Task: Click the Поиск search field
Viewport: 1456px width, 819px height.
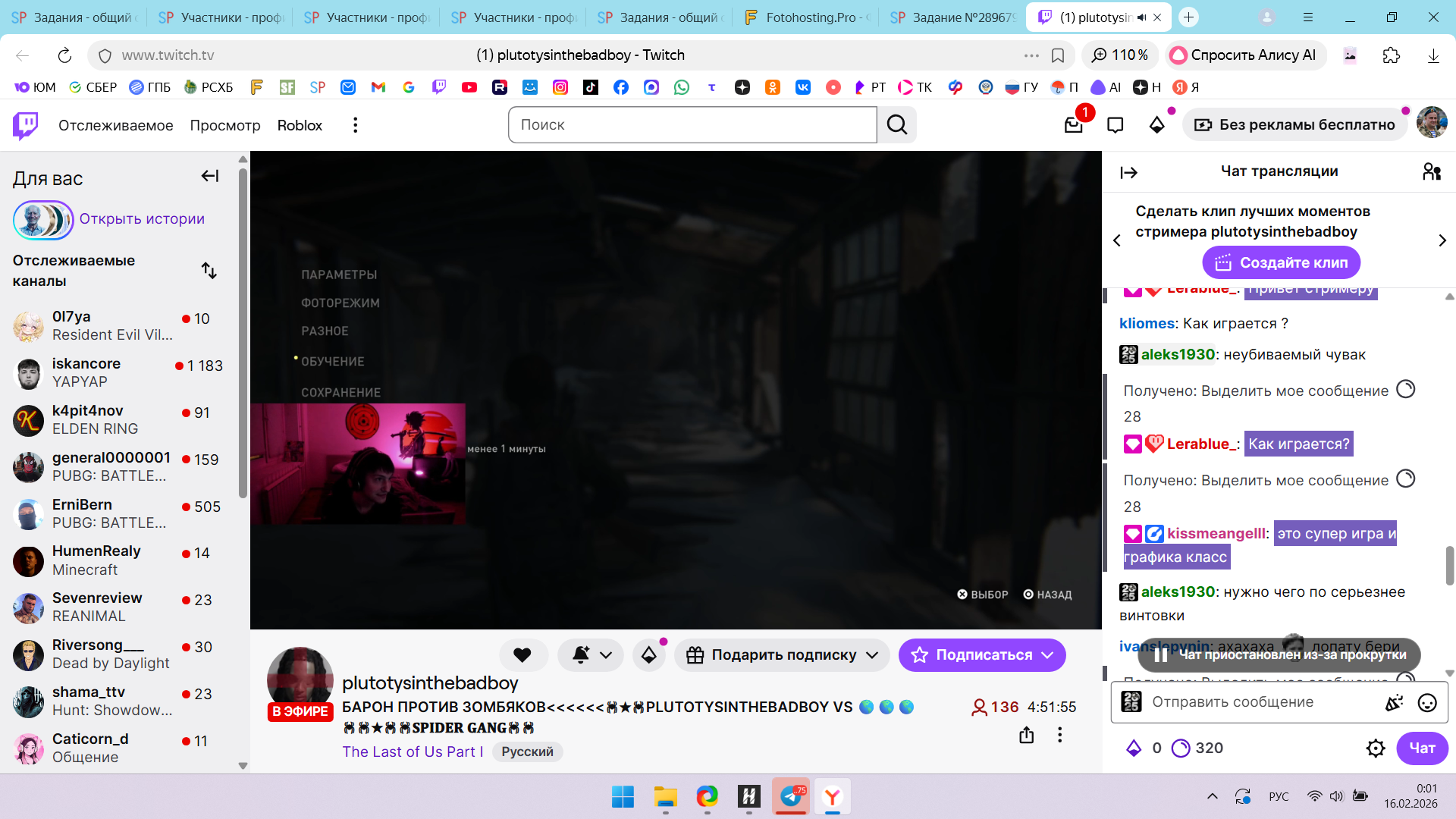Action: click(x=692, y=125)
